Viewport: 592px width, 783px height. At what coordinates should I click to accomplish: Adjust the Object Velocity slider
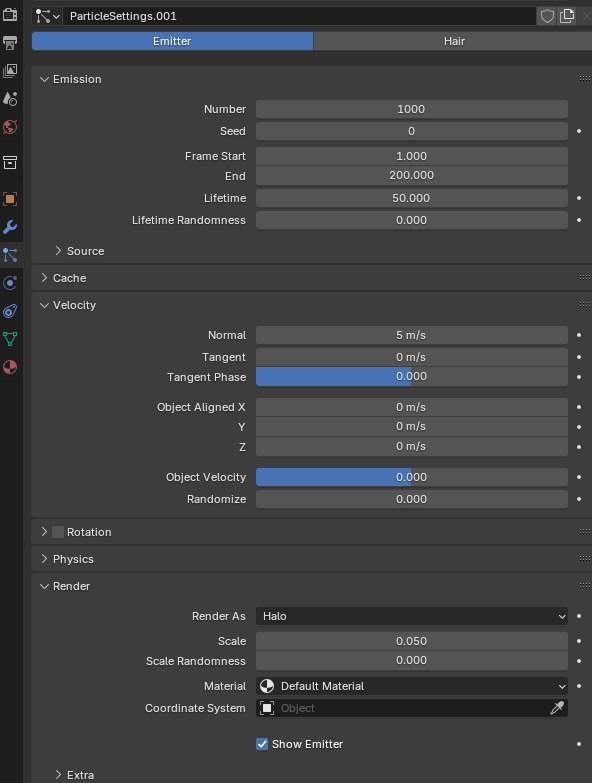click(412, 477)
